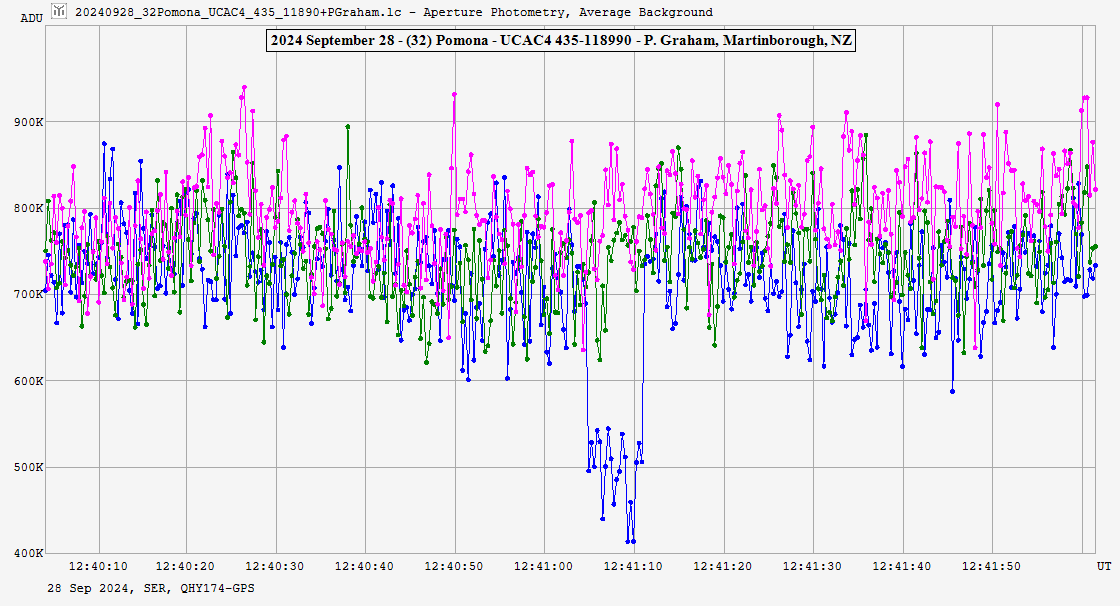
Task: Click the 900K y-axis label
Action: click(x=29, y=122)
